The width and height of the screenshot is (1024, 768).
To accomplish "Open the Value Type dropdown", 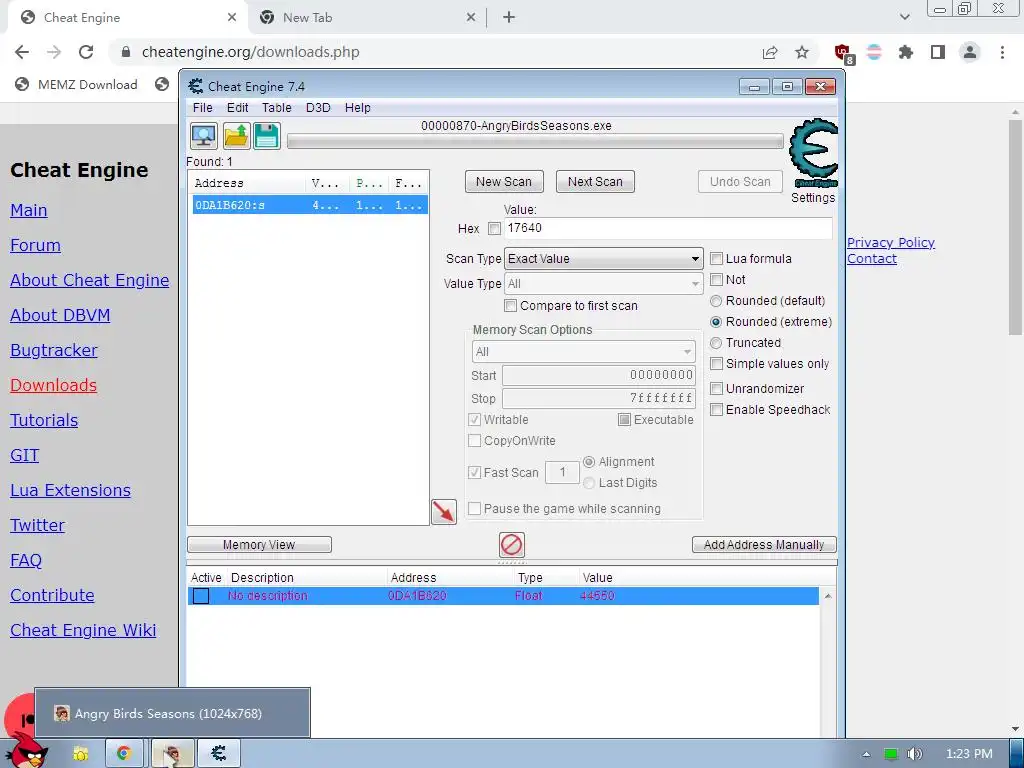I will coord(603,283).
